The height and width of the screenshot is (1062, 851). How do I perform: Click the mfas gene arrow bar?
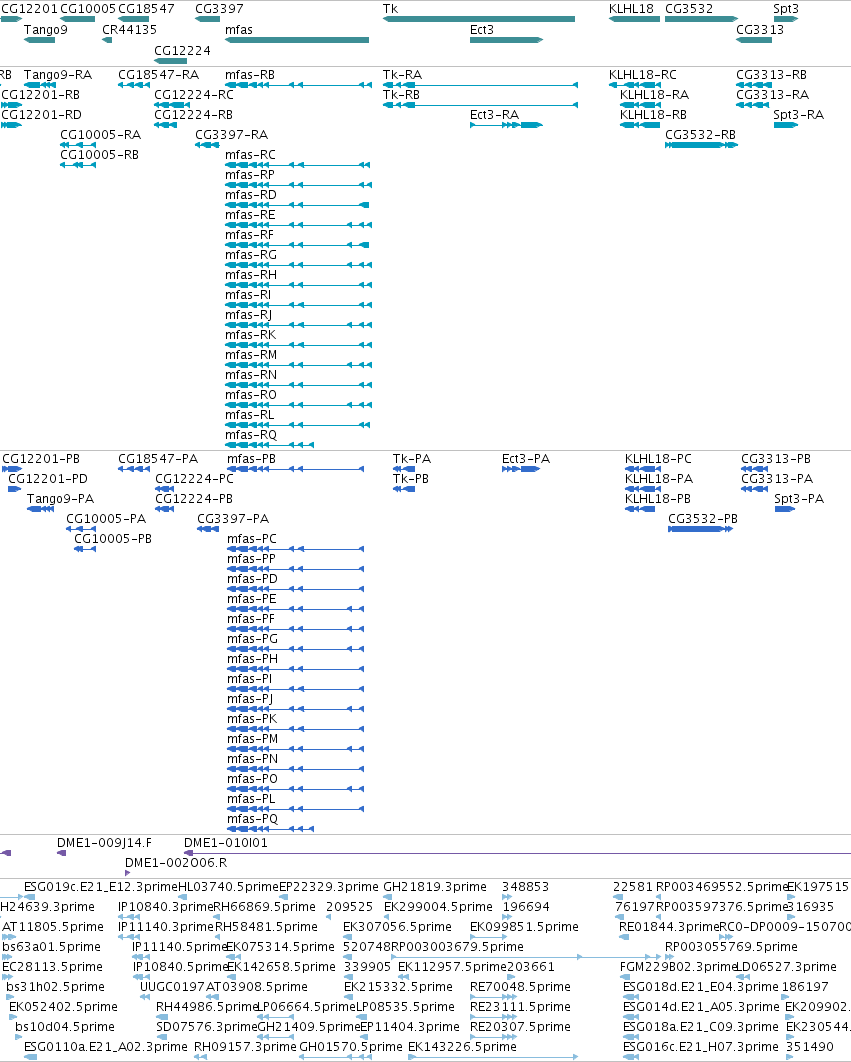pyautogui.click(x=297, y=40)
